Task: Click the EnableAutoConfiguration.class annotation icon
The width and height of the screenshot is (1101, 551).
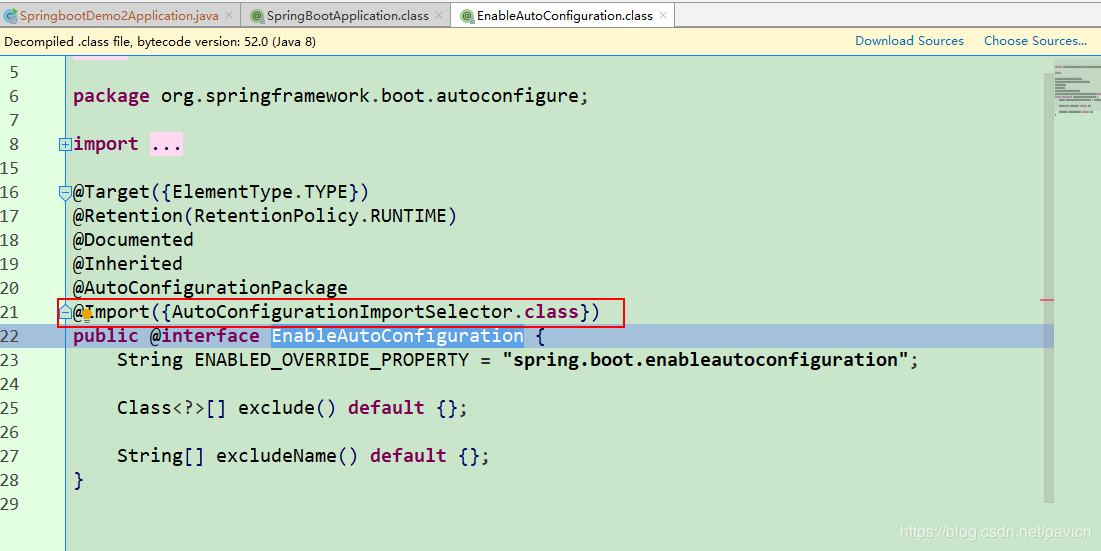Action: (x=467, y=15)
